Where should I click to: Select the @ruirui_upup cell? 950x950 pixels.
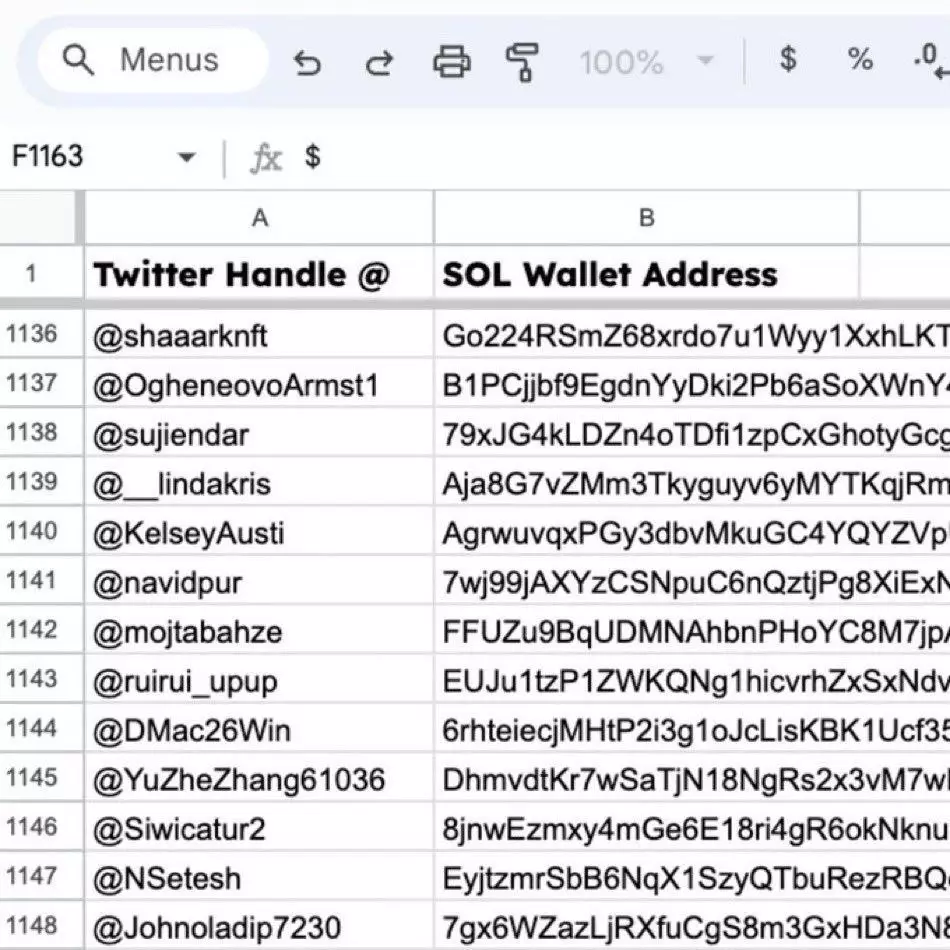pos(259,681)
